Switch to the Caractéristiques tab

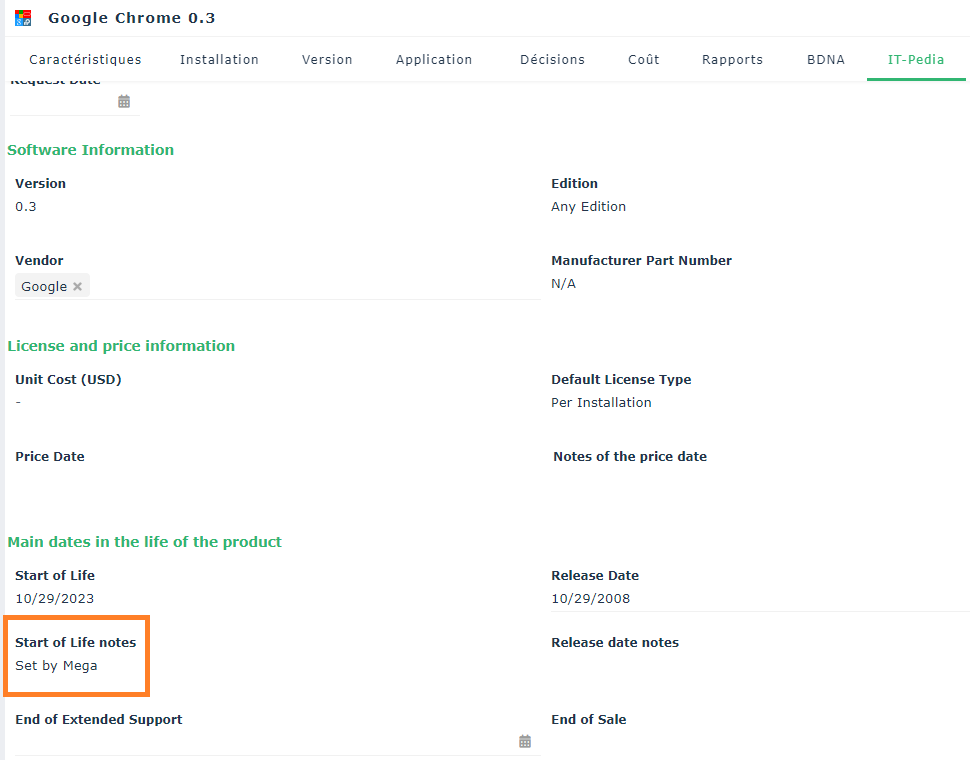pyautogui.click(x=85, y=60)
